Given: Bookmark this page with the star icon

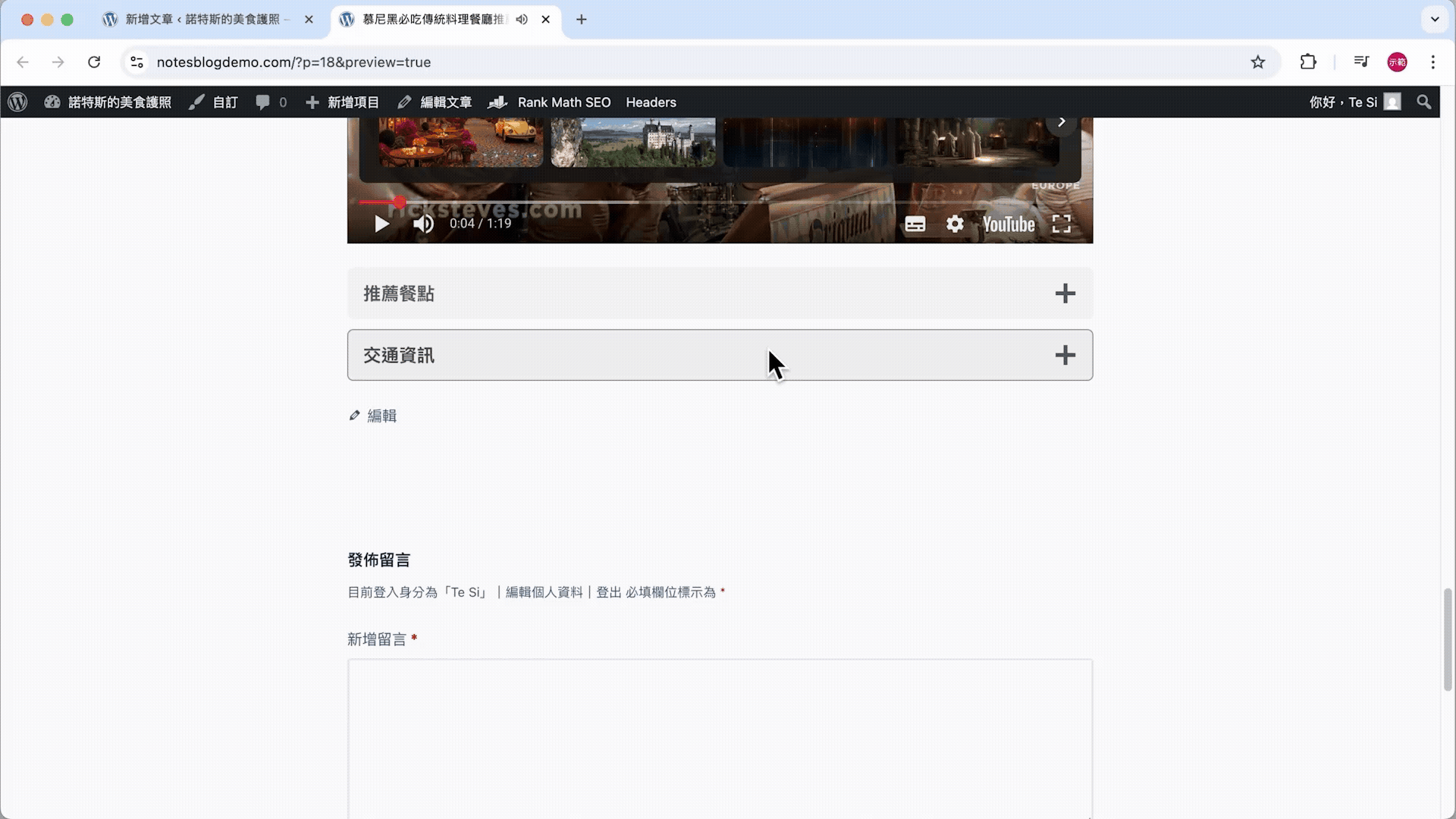Looking at the screenshot, I should click(1258, 62).
